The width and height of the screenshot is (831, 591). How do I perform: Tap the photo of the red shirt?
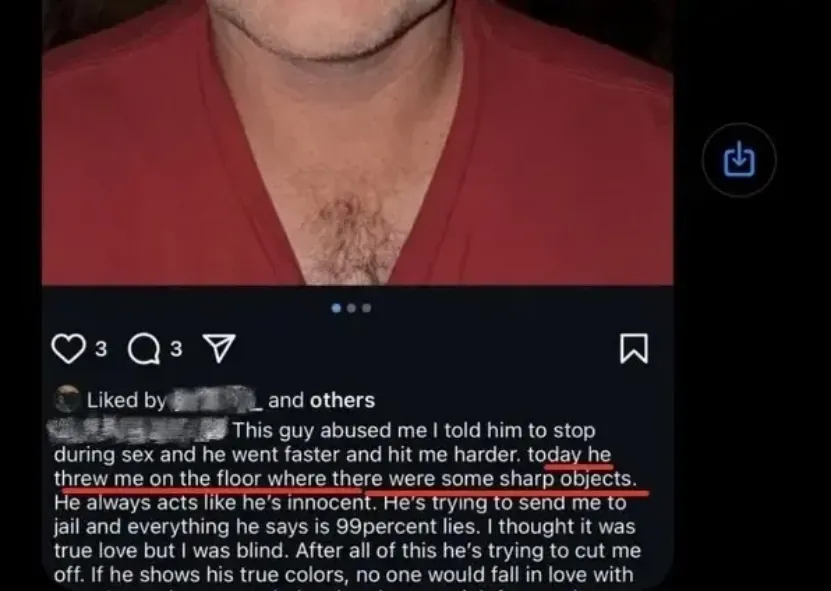coord(357,142)
